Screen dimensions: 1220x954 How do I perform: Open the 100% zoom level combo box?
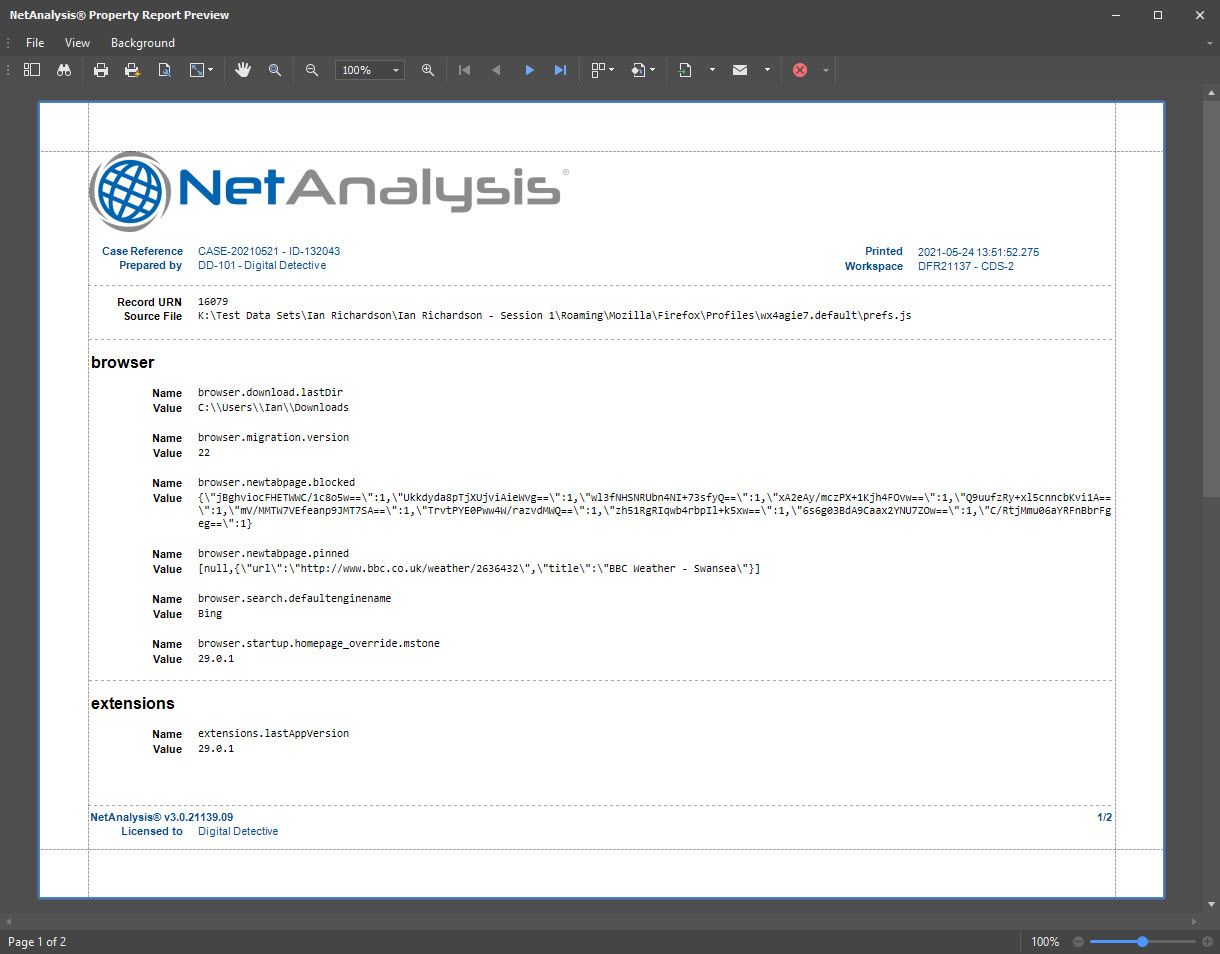coord(370,70)
